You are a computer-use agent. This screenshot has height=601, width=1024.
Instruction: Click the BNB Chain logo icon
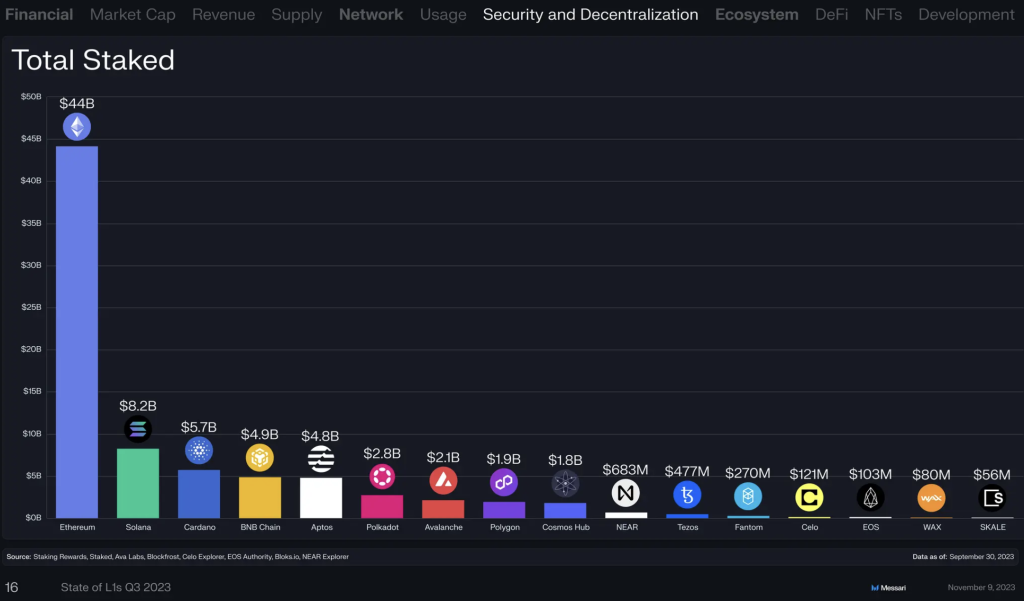point(260,457)
